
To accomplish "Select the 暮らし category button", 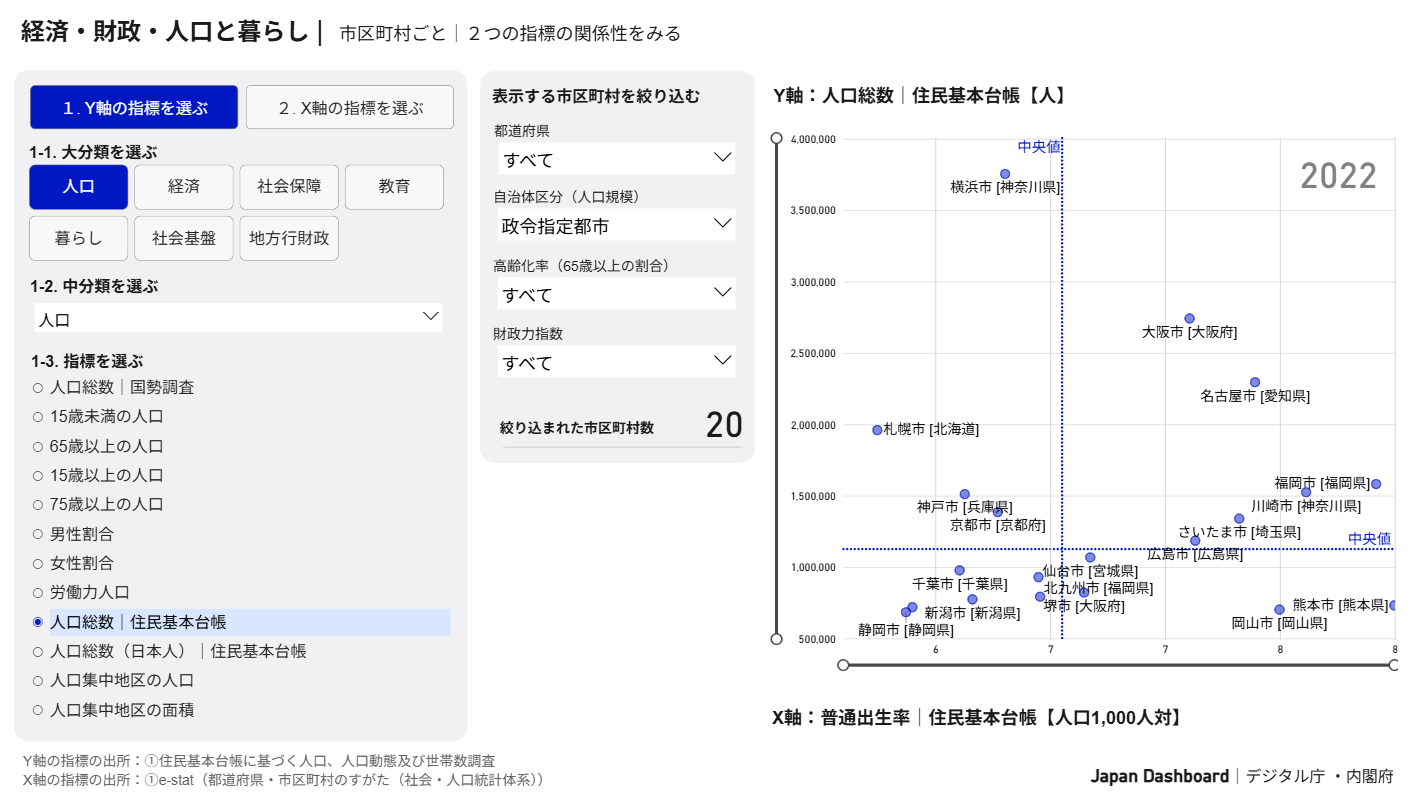I will [78, 238].
